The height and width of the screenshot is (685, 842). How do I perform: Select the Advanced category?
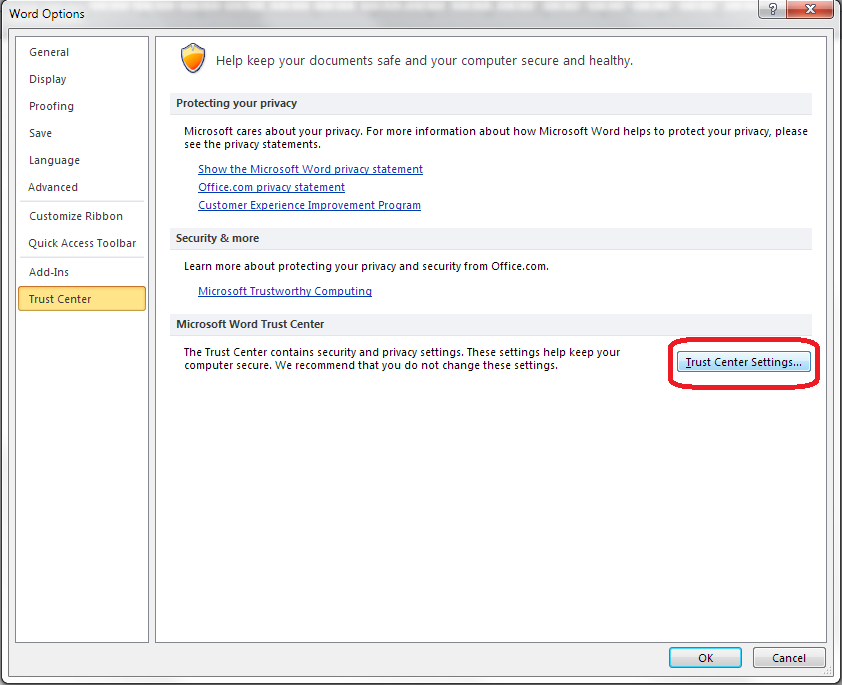53,187
